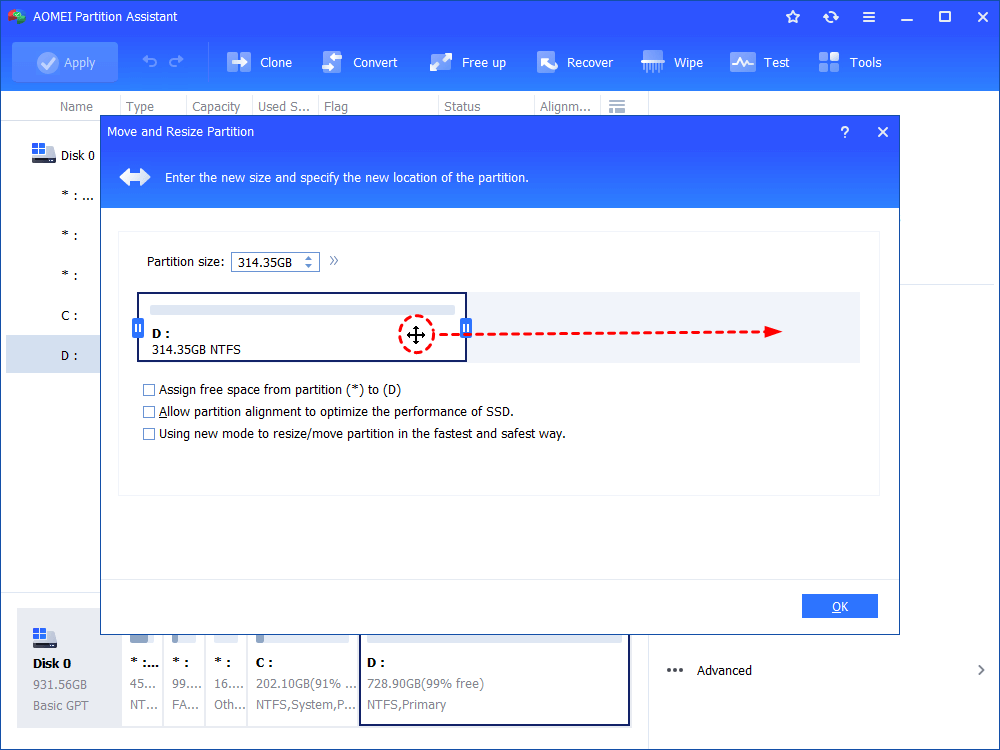Click the AOMEI Partition Assistant app logo
Viewport: 1000px width, 750px height.
pos(17,17)
